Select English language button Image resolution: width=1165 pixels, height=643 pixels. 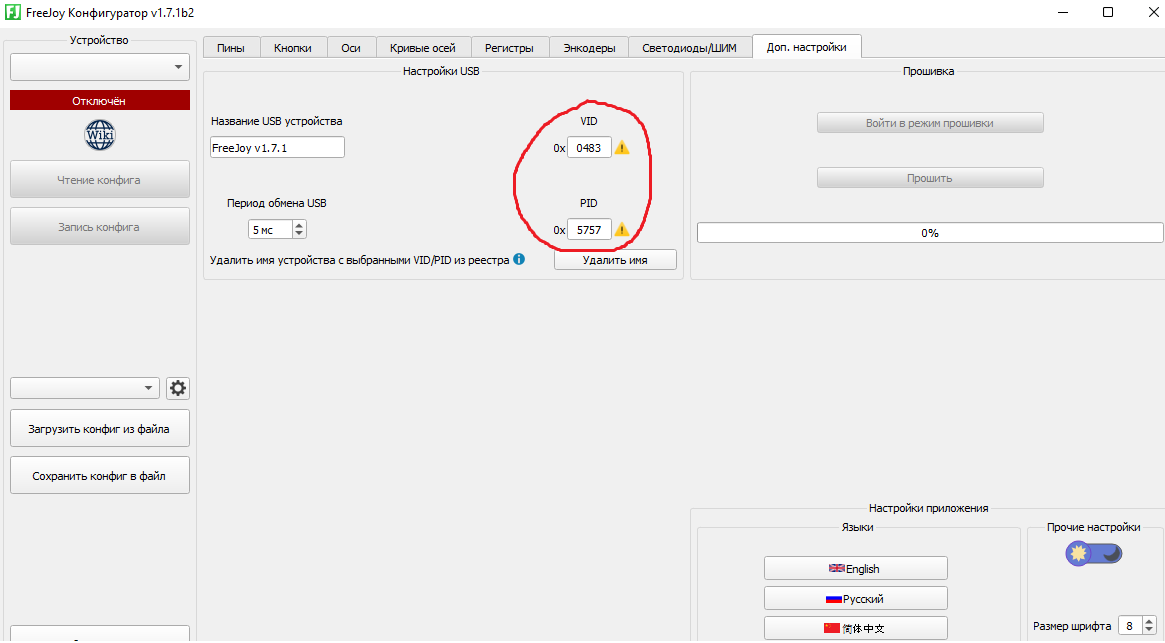point(855,569)
